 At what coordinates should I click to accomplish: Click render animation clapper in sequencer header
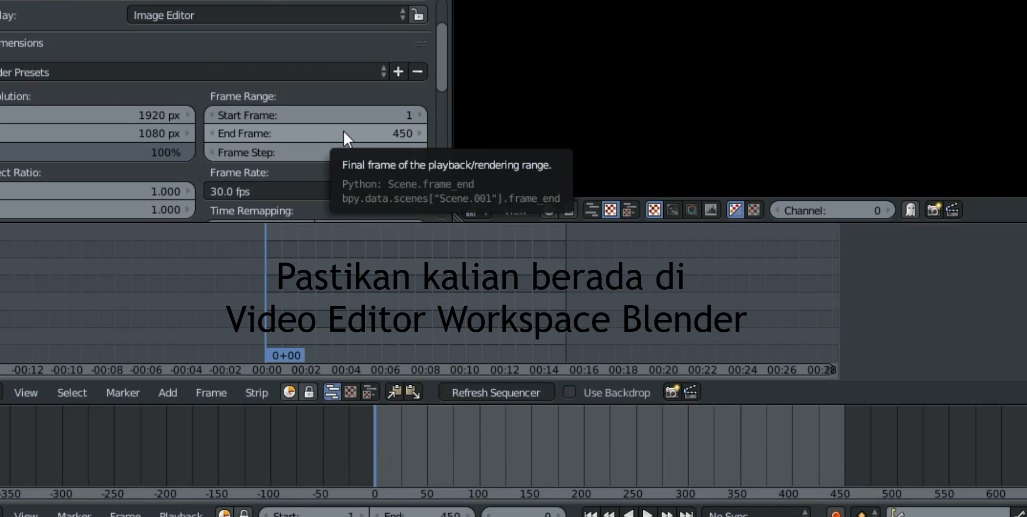tap(690, 393)
